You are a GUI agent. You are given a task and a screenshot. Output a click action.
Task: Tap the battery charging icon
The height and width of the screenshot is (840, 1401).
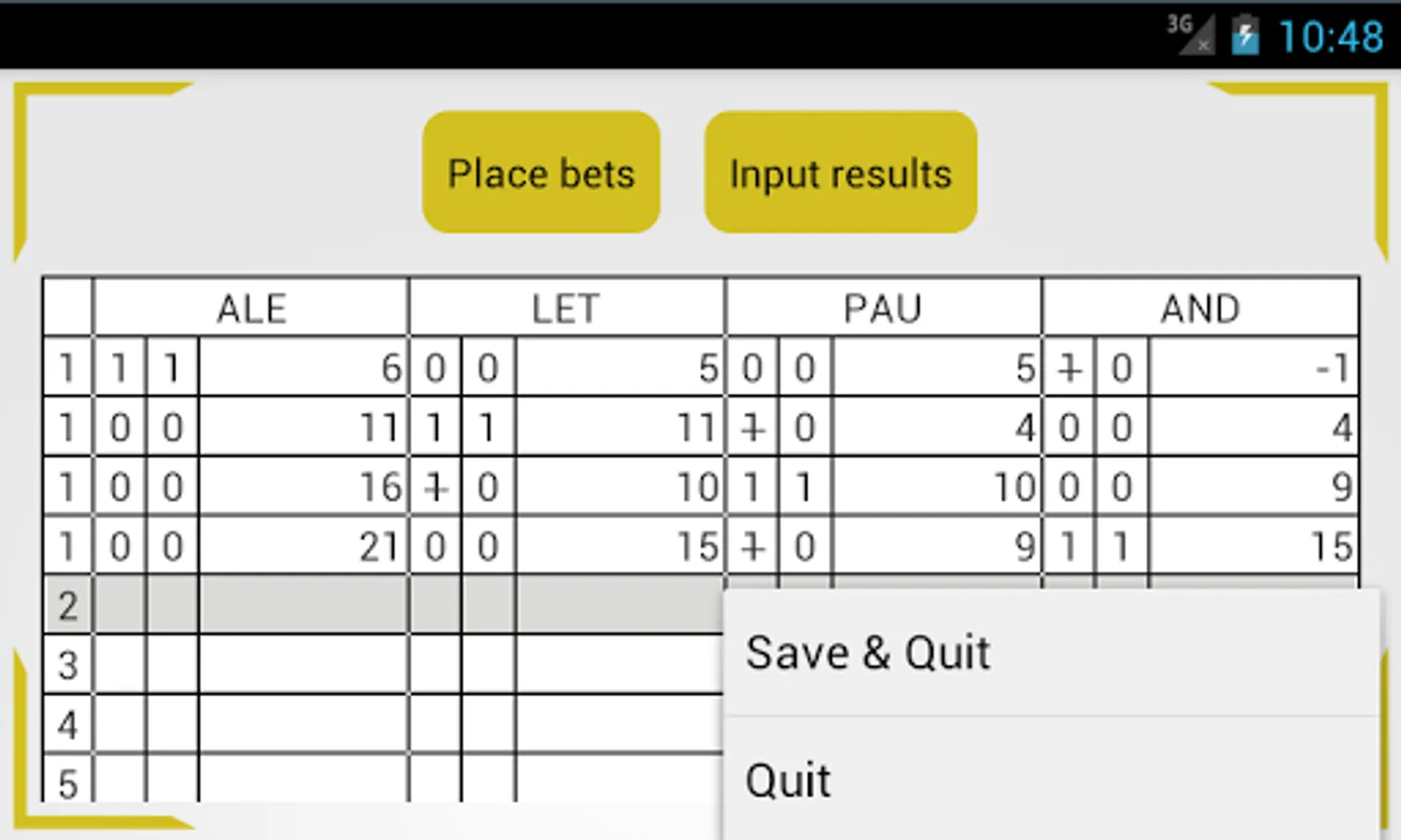[x=1244, y=36]
